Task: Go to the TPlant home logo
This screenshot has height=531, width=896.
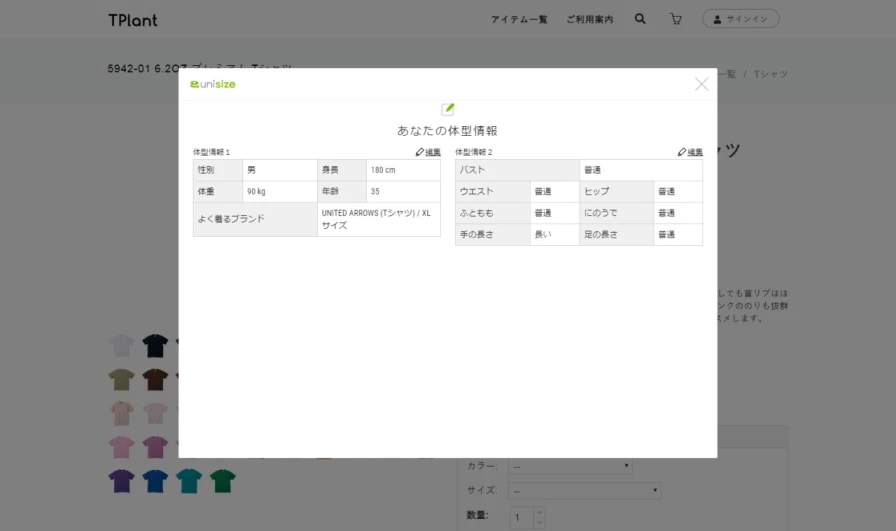Action: click(x=133, y=19)
